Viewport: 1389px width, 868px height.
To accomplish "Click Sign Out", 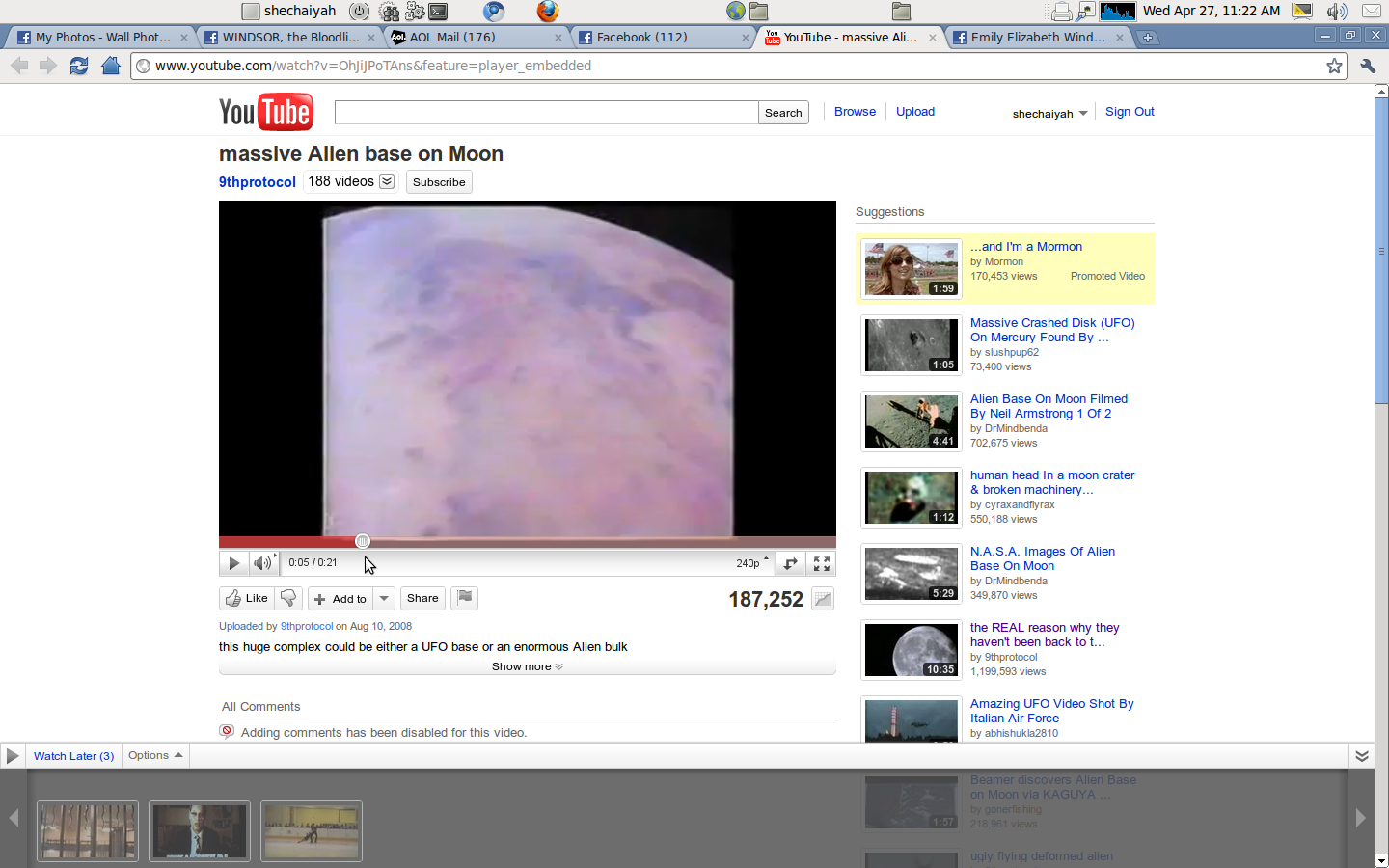I will coord(1130,112).
